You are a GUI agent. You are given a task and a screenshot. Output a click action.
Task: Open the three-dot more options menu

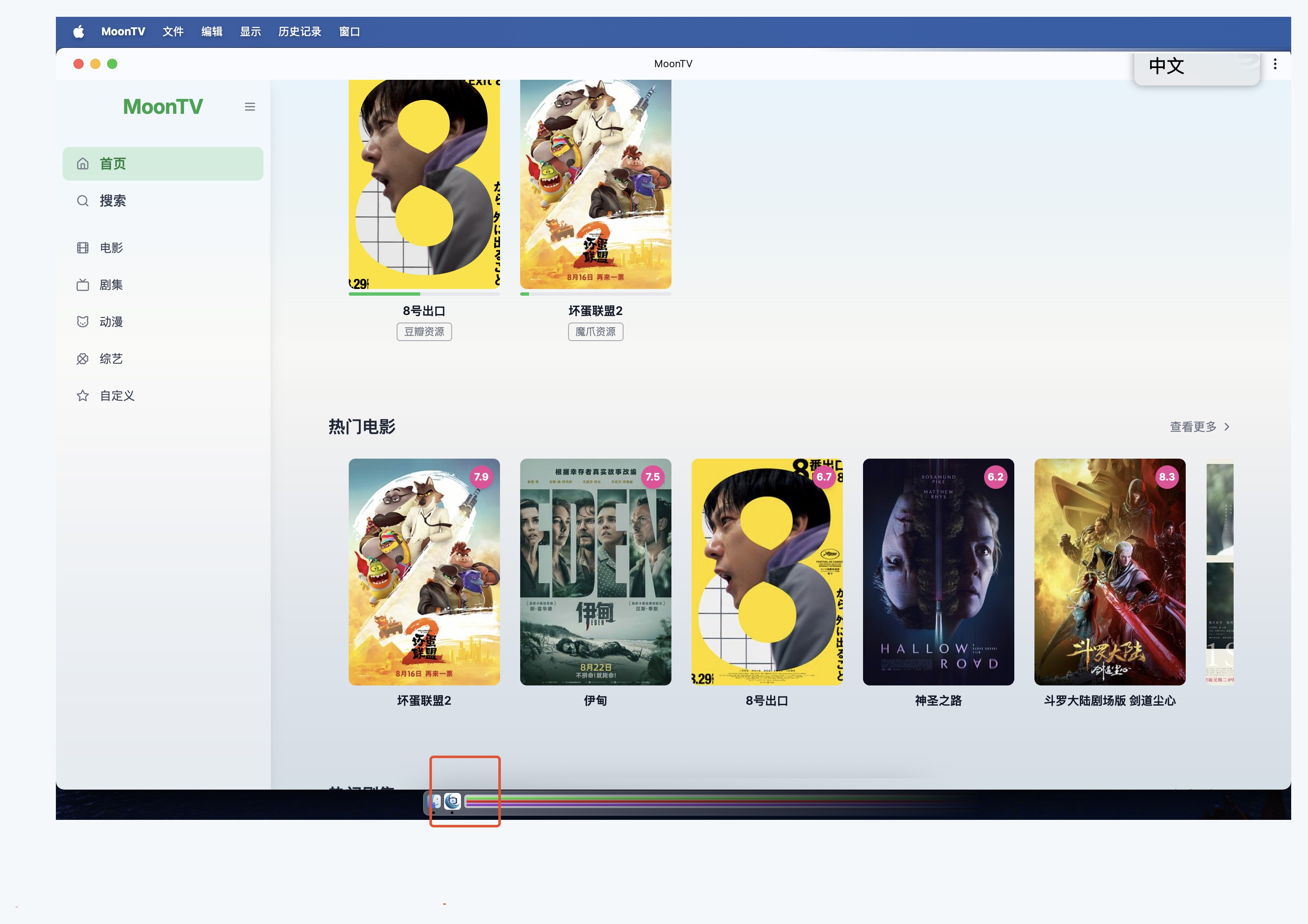(x=1275, y=64)
